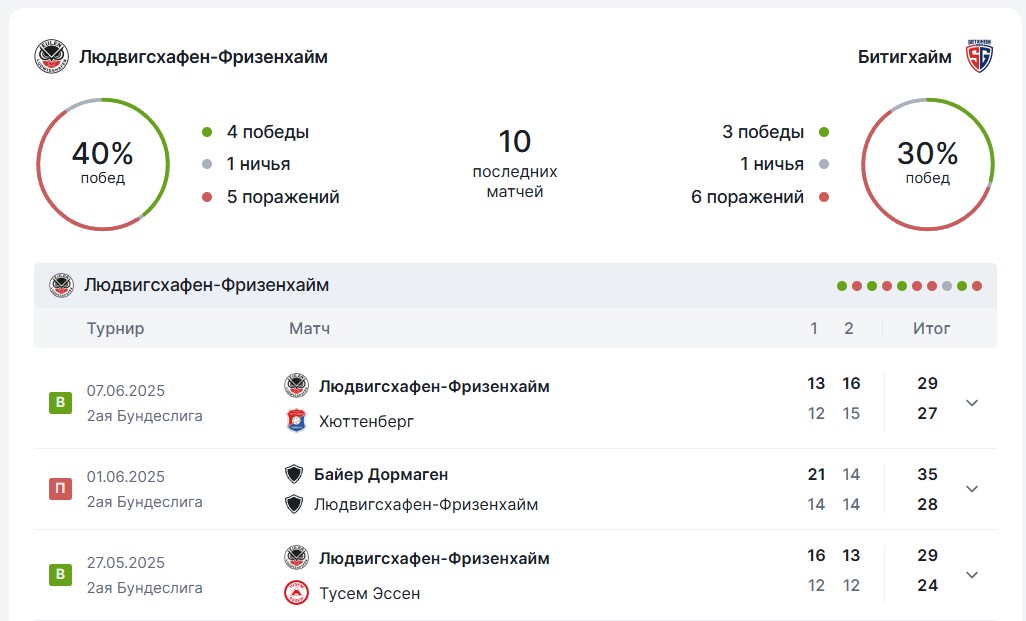Click Людвигсхафен-Фризенхайм in the gray section header

point(206,285)
